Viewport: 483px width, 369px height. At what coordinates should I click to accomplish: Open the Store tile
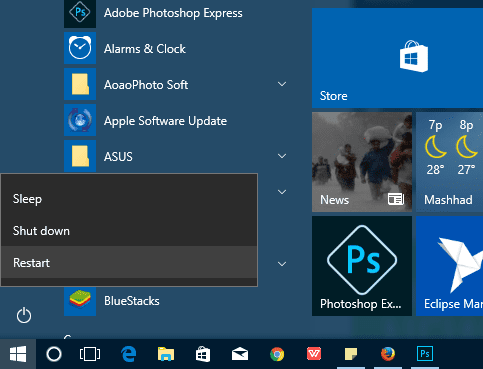coord(397,58)
